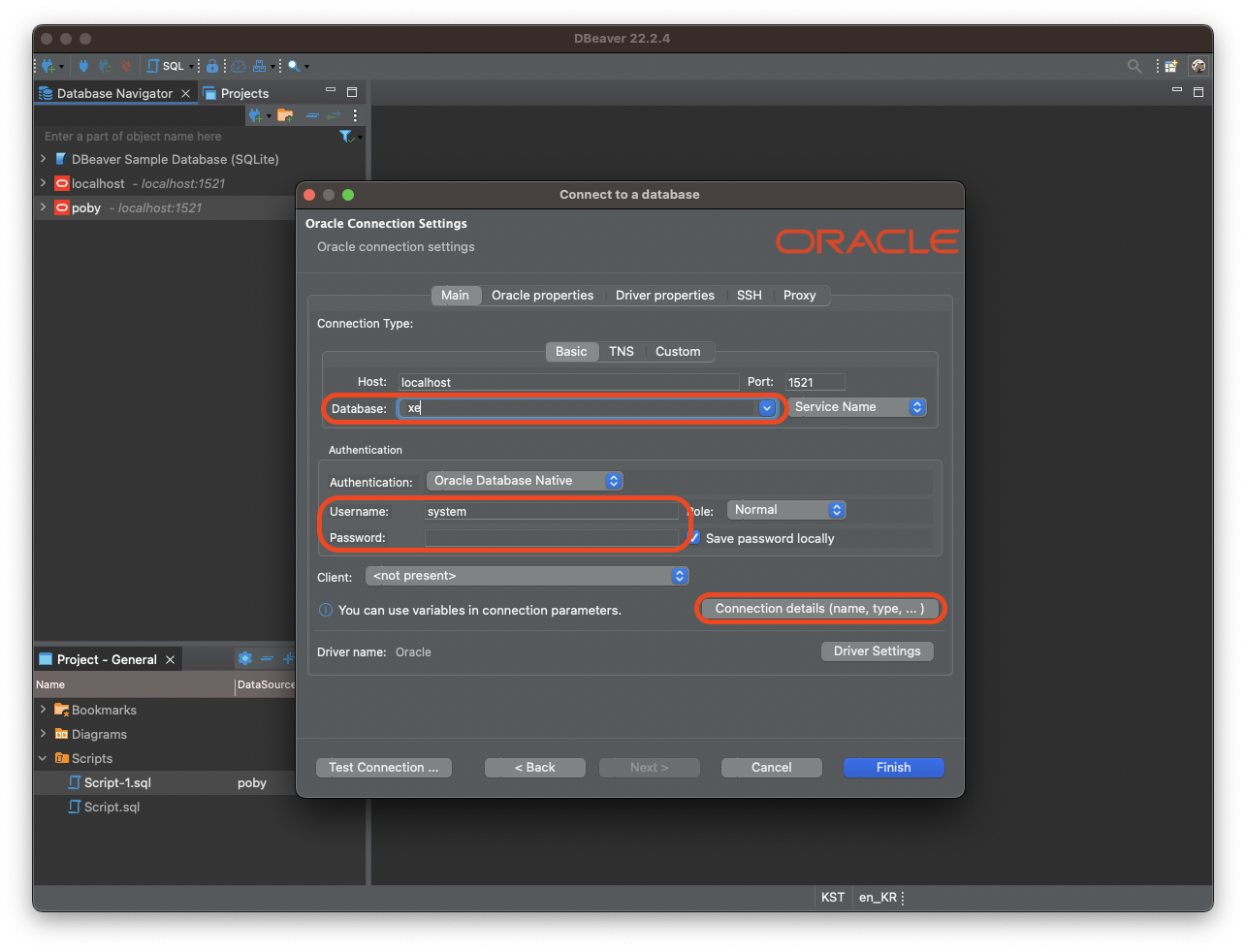Open the Role dropdown showing Normal
This screenshot has width=1246, height=952.
point(786,510)
